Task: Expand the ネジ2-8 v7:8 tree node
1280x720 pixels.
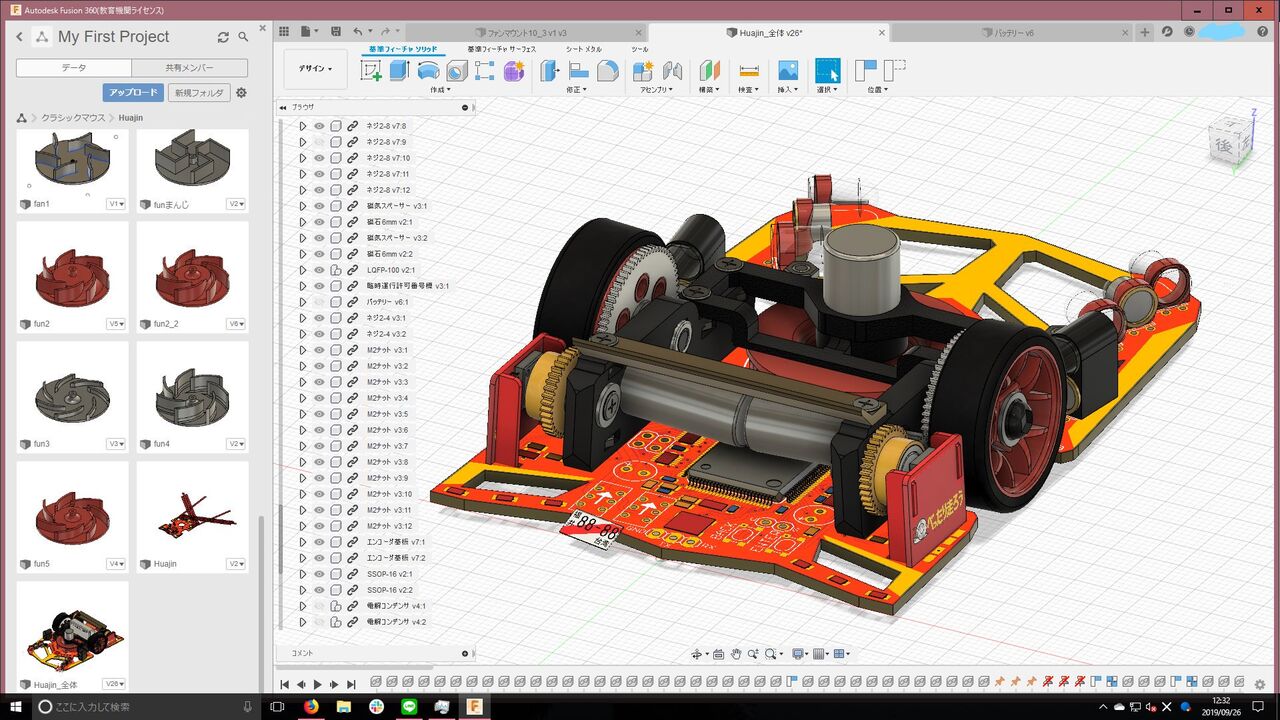Action: [302, 126]
